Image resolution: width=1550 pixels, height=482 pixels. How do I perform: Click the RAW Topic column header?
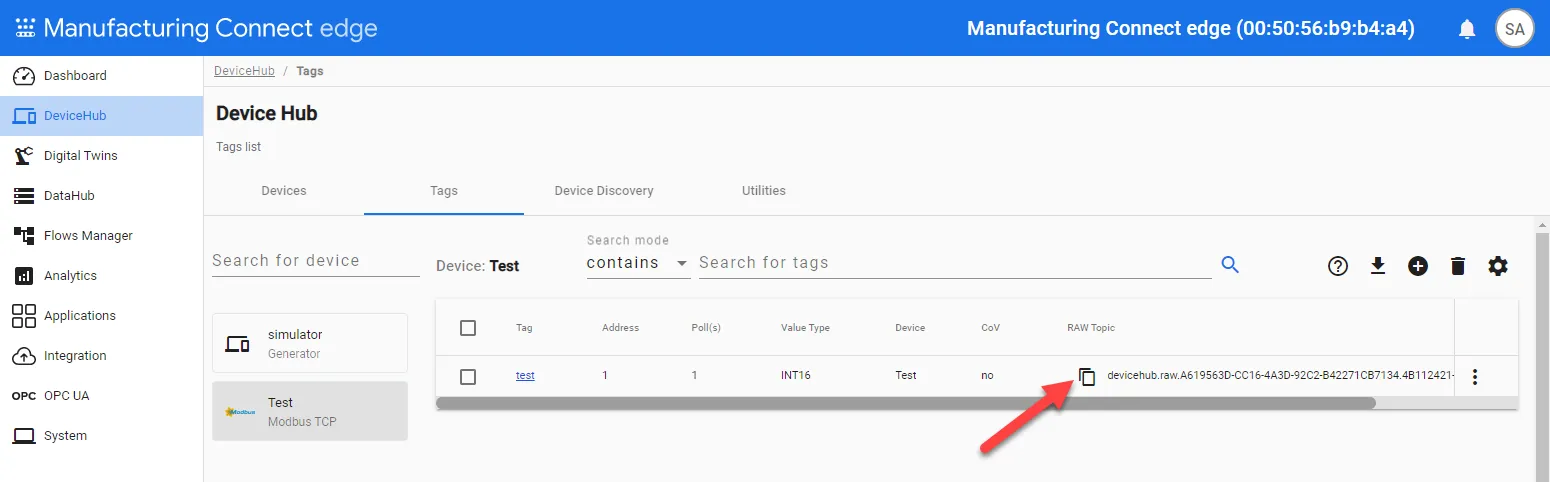click(x=1091, y=328)
